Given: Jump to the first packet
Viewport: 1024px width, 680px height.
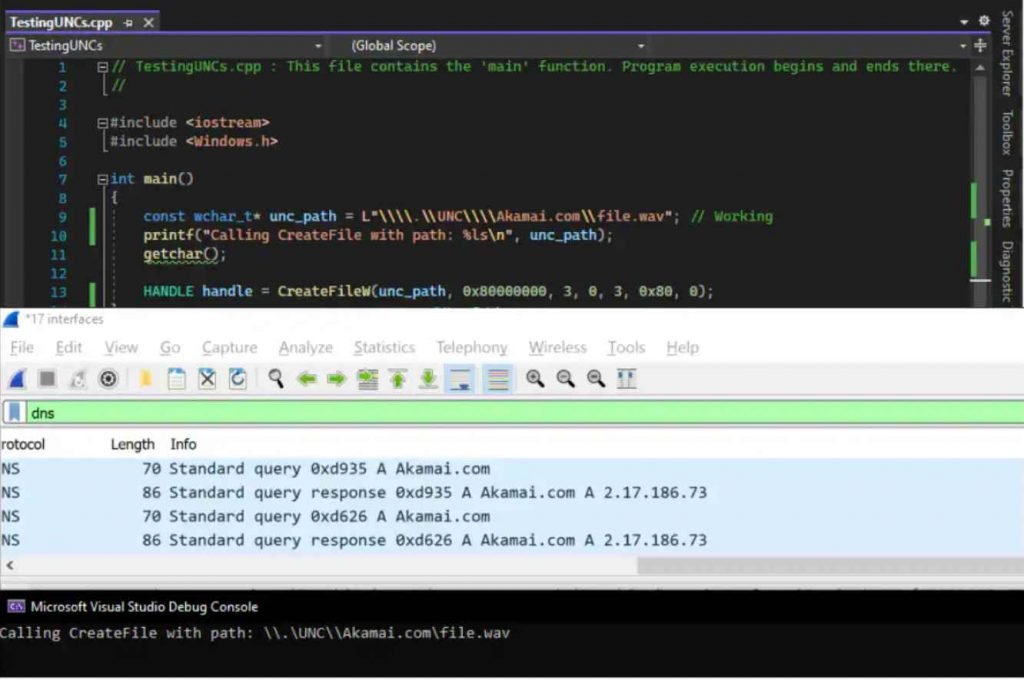Looking at the screenshot, I should pyautogui.click(x=398, y=379).
